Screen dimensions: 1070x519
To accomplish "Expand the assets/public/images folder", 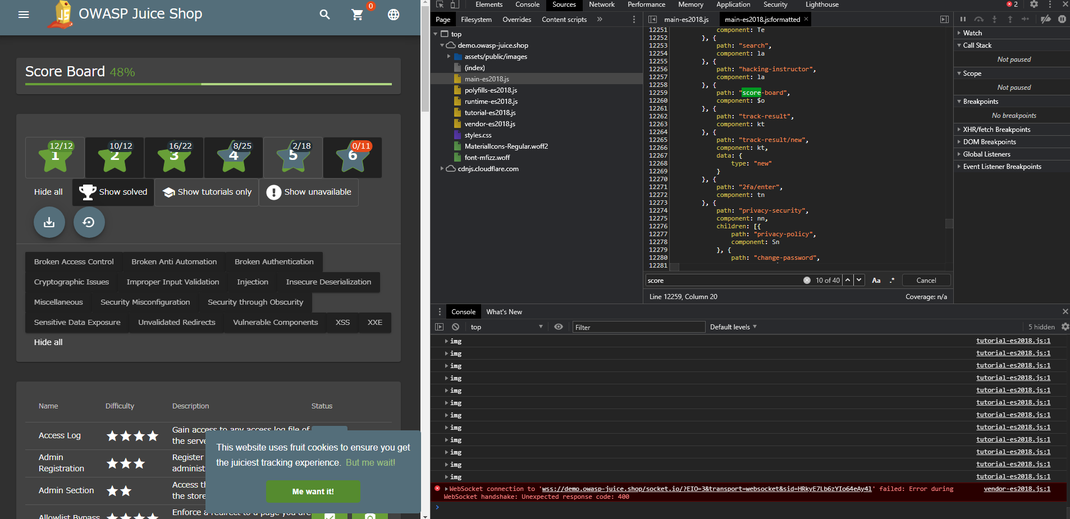I will point(449,57).
